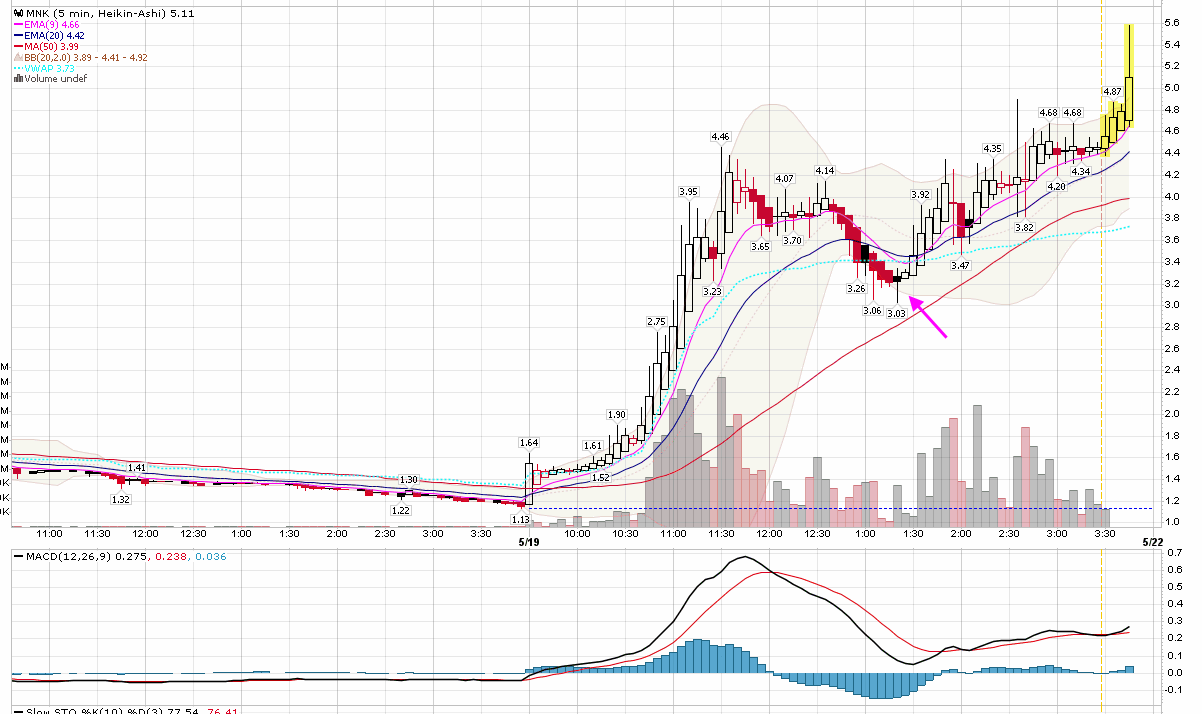Click the Bollinger Bands legend icon
The width and height of the screenshot is (1202, 714).
[x=19, y=57]
